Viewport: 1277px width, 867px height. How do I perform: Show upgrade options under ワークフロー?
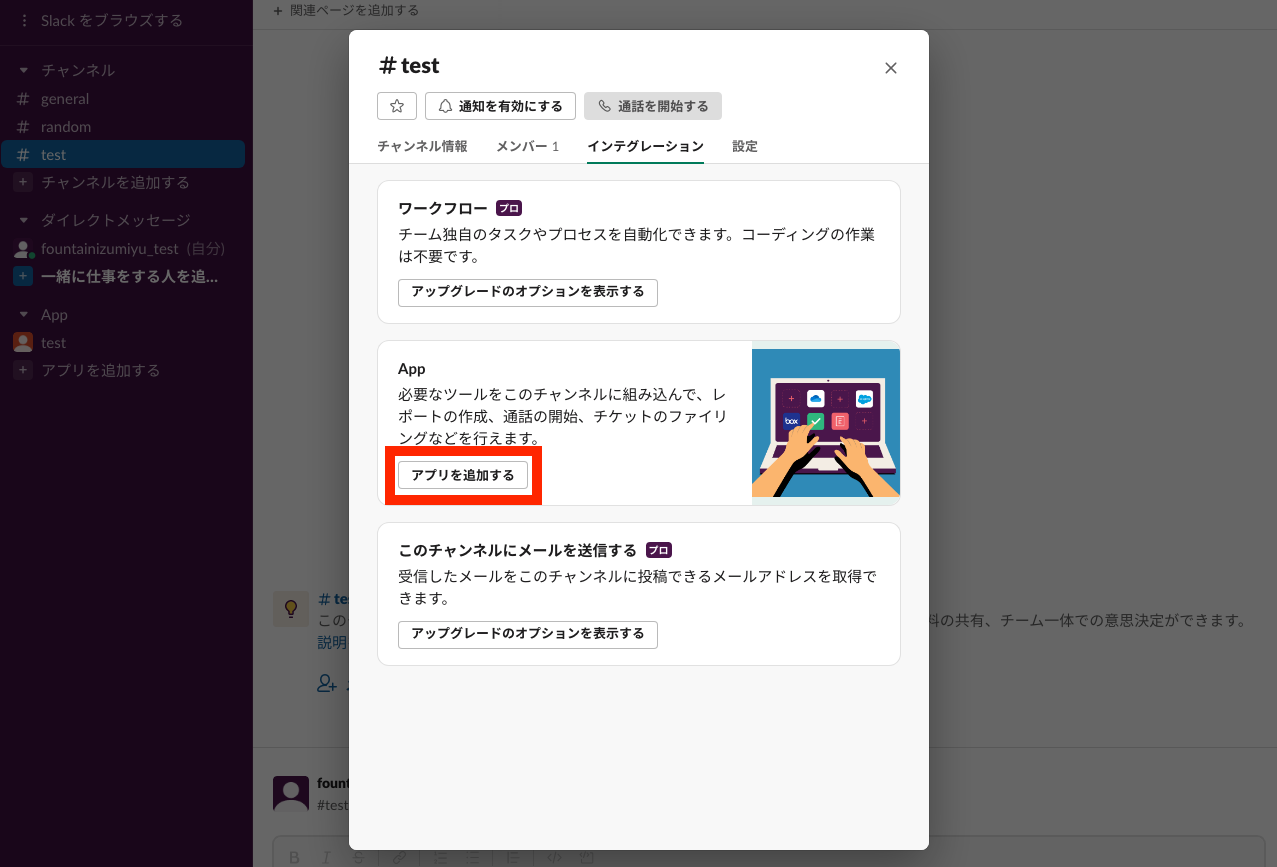[x=527, y=292]
